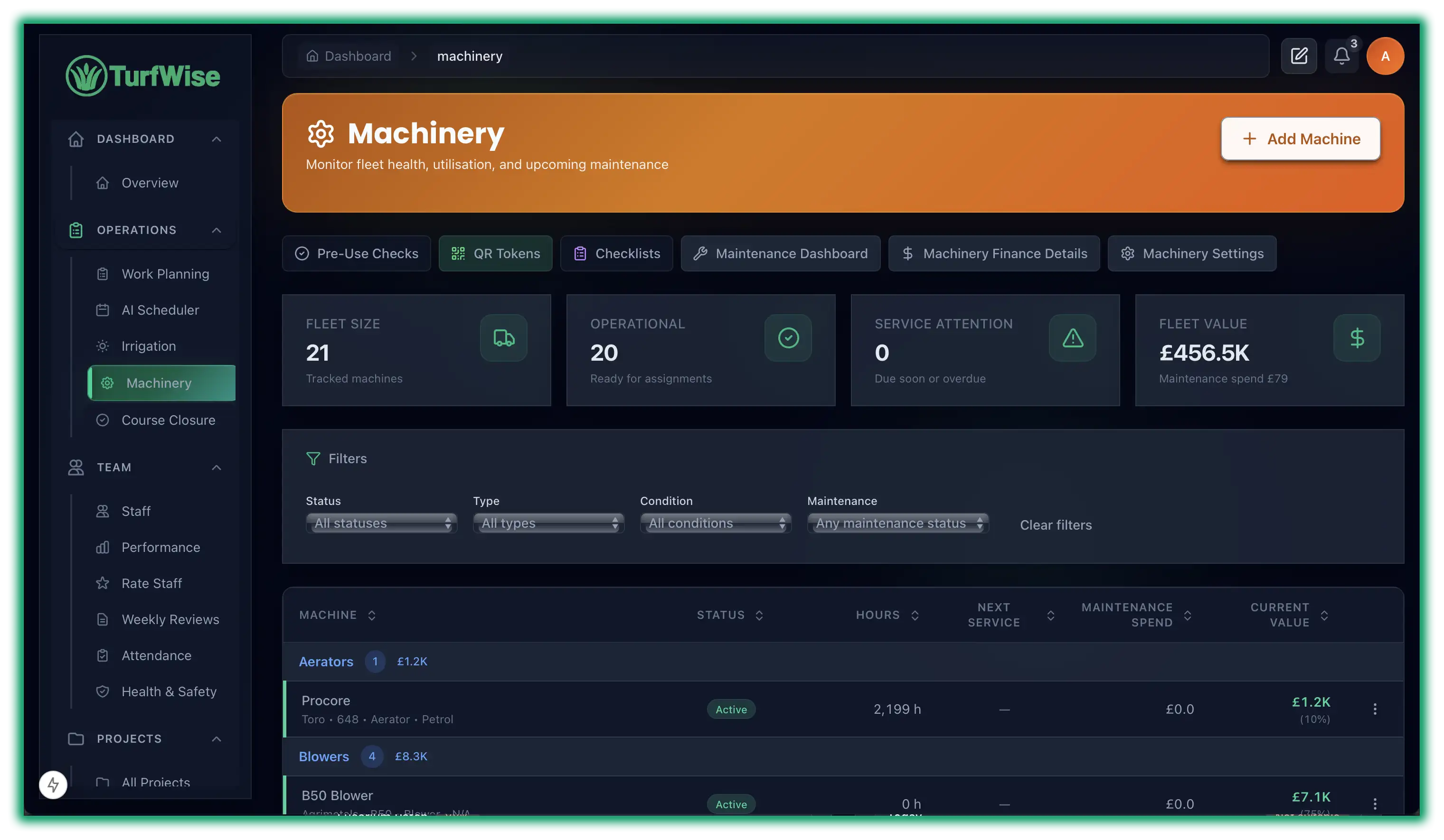Collapse the Operations sidebar section
Image resolution: width=1444 pixels, height=840 pixels.
tap(216, 230)
